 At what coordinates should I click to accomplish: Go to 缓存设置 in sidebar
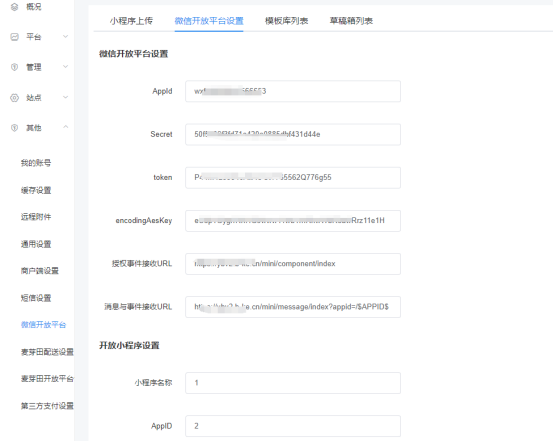click(x=36, y=191)
